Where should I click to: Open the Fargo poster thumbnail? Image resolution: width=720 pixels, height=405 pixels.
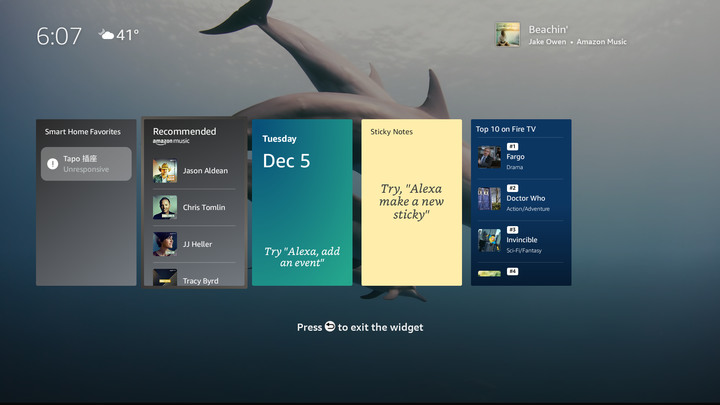tap(489, 158)
